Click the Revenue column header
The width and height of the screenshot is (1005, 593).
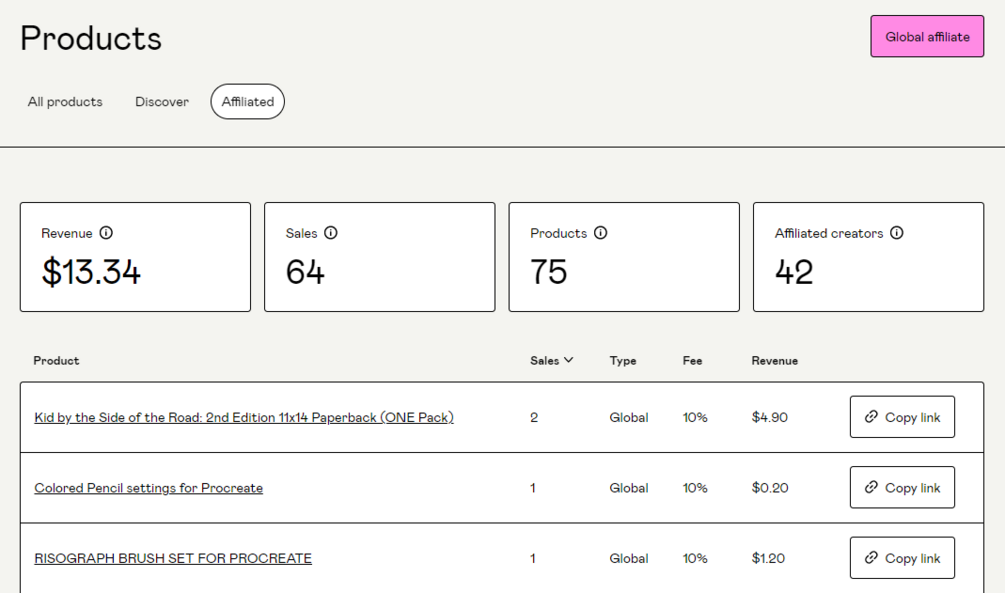(x=775, y=360)
